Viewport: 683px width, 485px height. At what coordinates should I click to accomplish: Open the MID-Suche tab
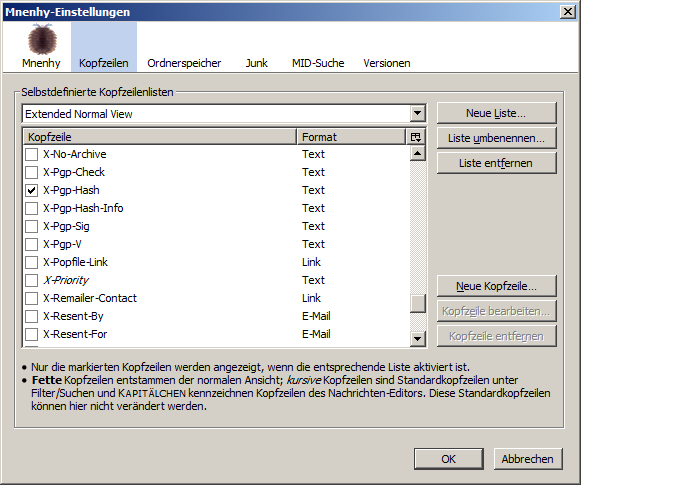pyautogui.click(x=317, y=63)
